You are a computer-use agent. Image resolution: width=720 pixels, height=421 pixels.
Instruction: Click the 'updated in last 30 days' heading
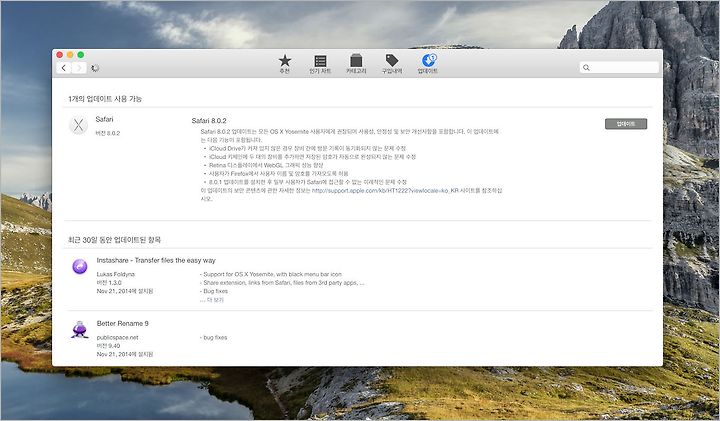point(114,240)
